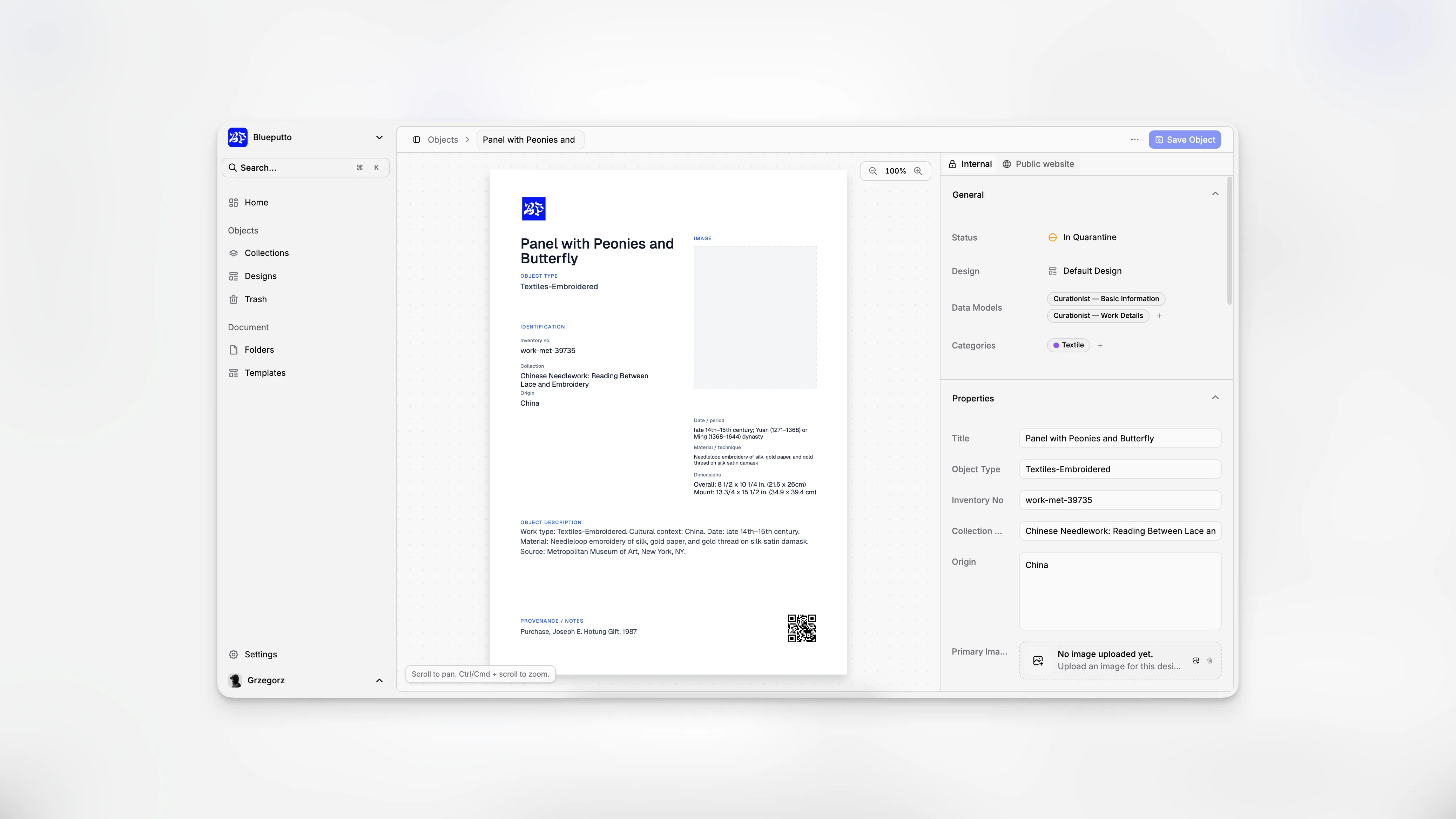Image resolution: width=1456 pixels, height=819 pixels.
Task: Change the Default Design selection
Action: 1085,271
